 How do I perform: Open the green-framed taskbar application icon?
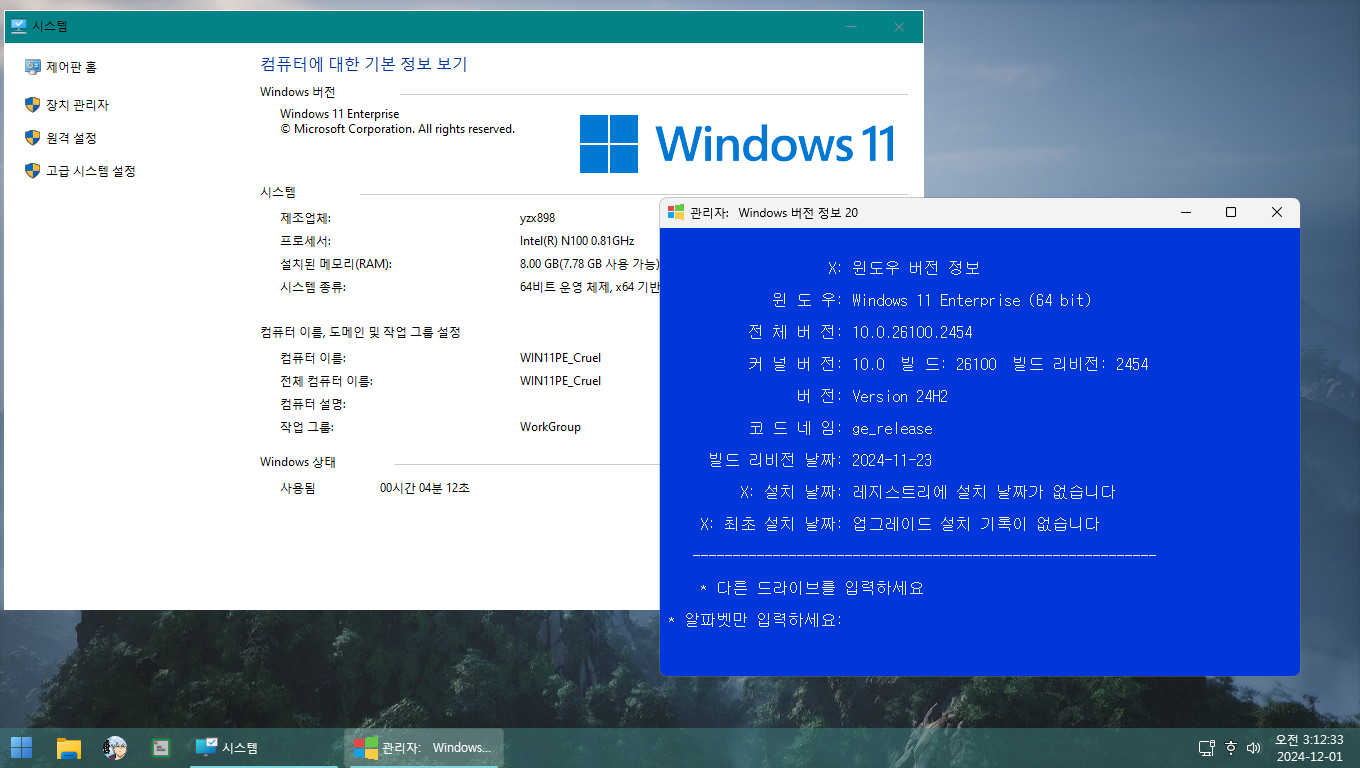tap(160, 747)
